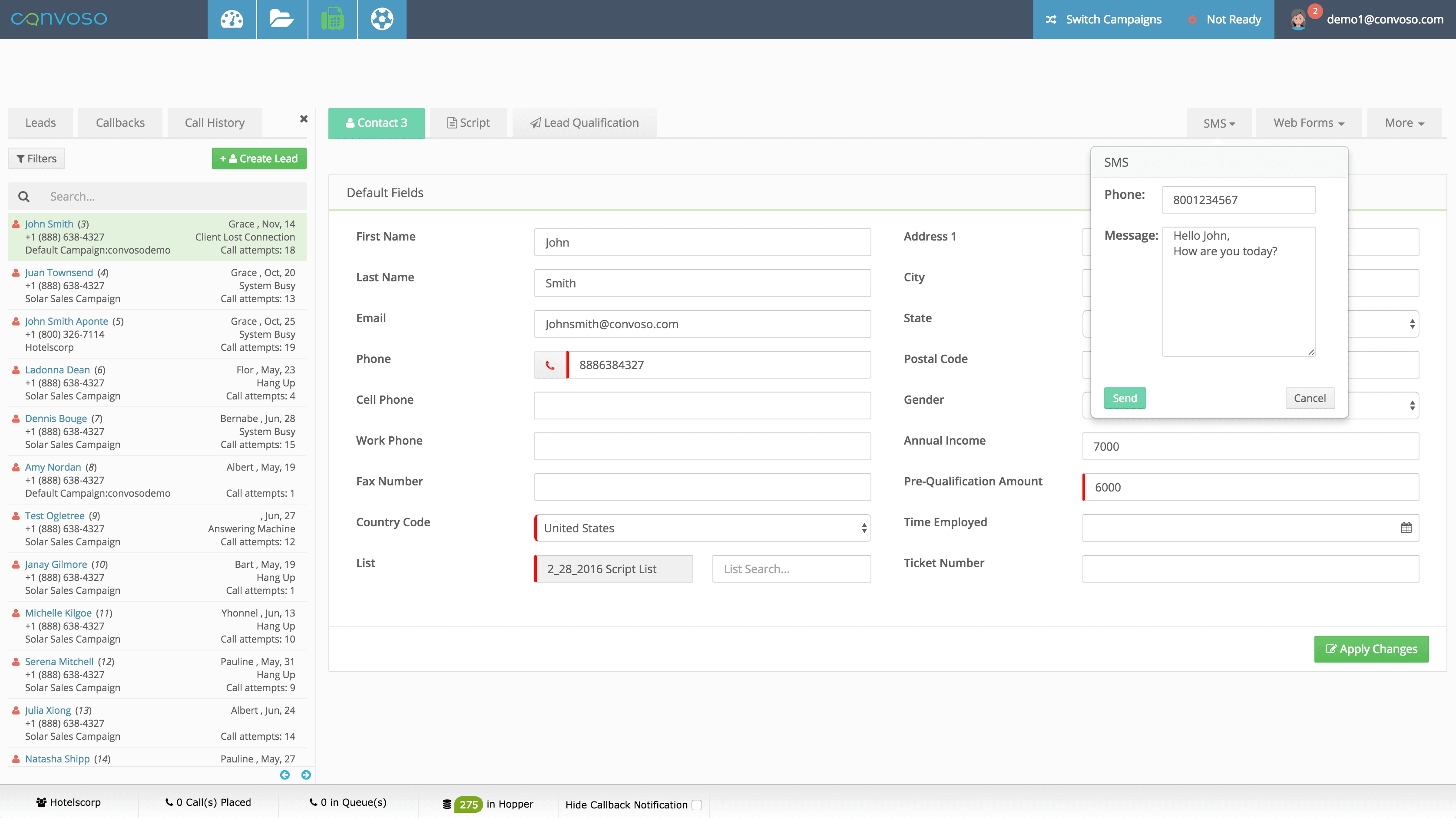The image size is (1456, 818).
Task: Click the Cell Phone input field
Action: [x=702, y=406]
